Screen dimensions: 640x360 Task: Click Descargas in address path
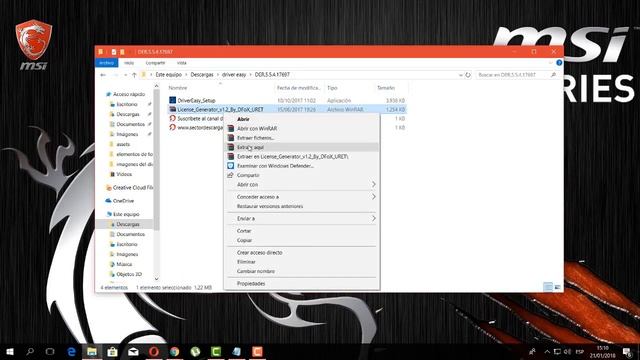[202, 75]
